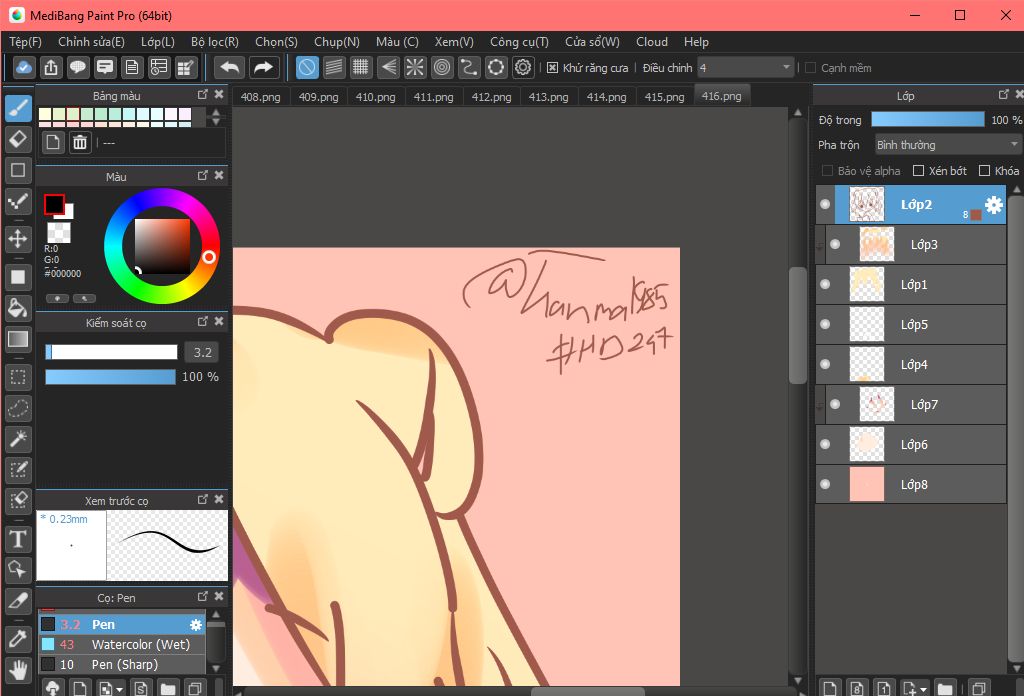Image resolution: width=1024 pixels, height=696 pixels.
Task: Select the Eyedropper tool
Action: (x=18, y=639)
